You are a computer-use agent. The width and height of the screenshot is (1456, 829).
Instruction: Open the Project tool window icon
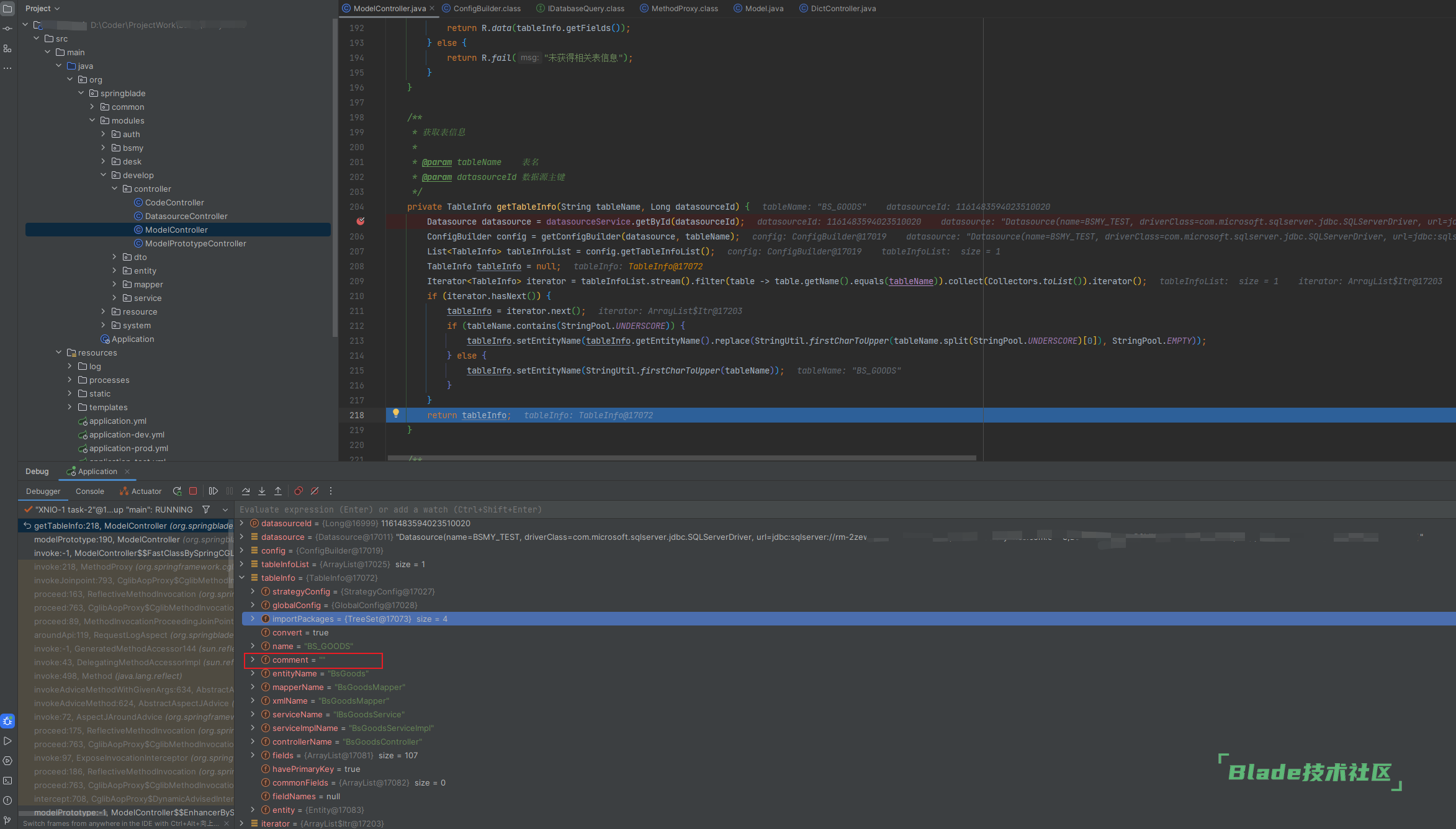(7, 9)
